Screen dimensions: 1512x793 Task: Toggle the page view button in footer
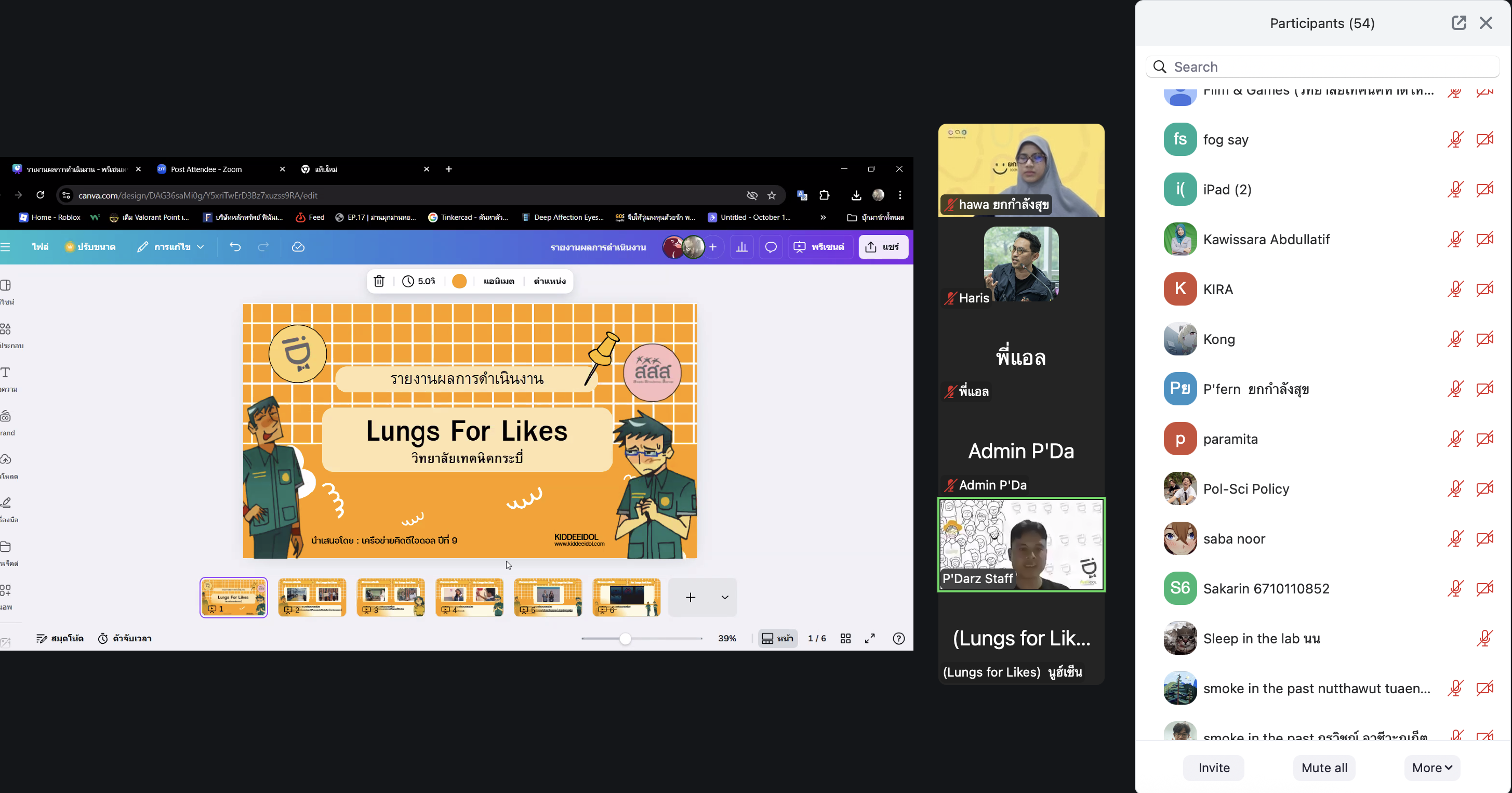(x=777, y=639)
